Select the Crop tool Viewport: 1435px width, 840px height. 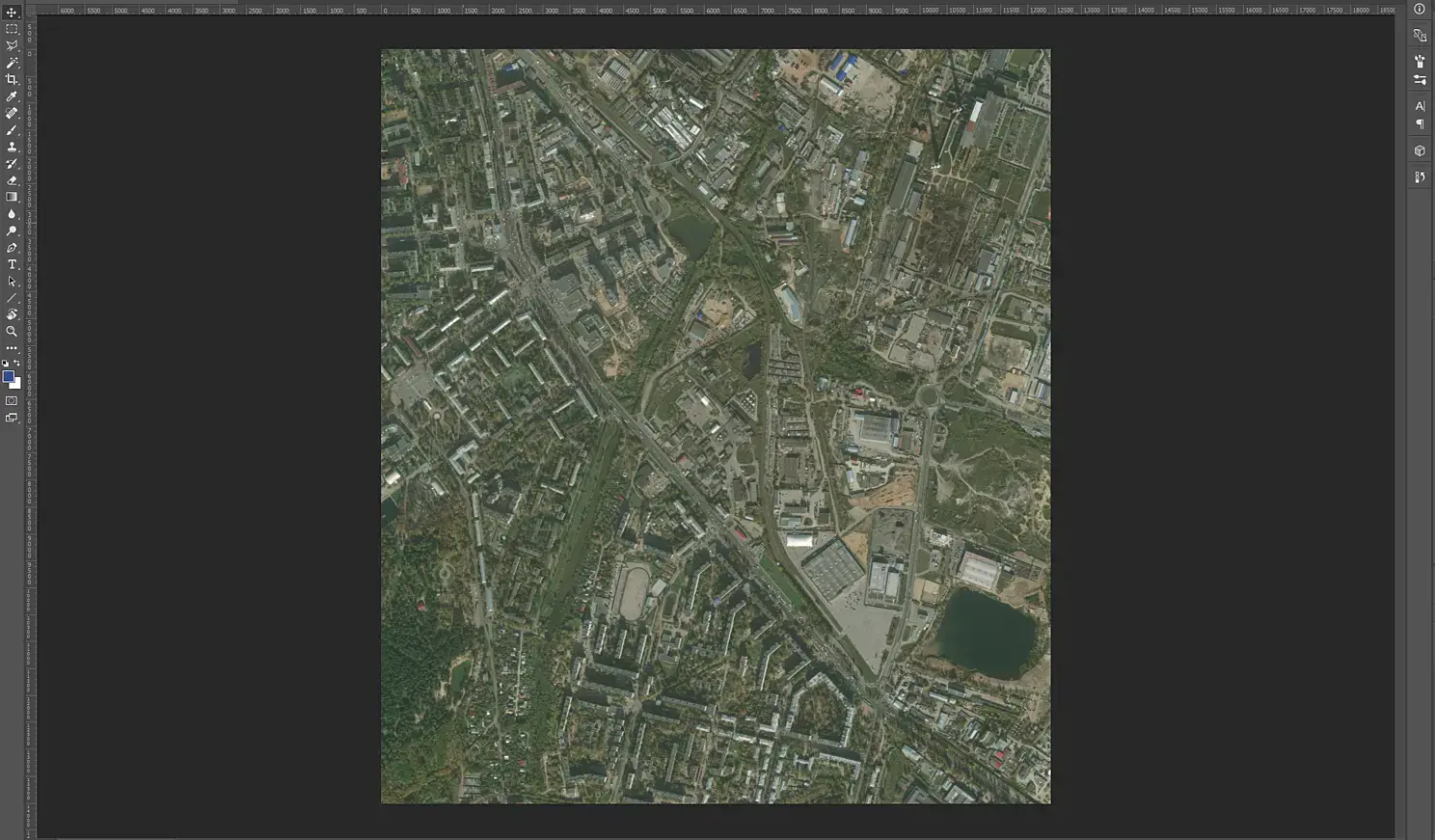click(12, 79)
